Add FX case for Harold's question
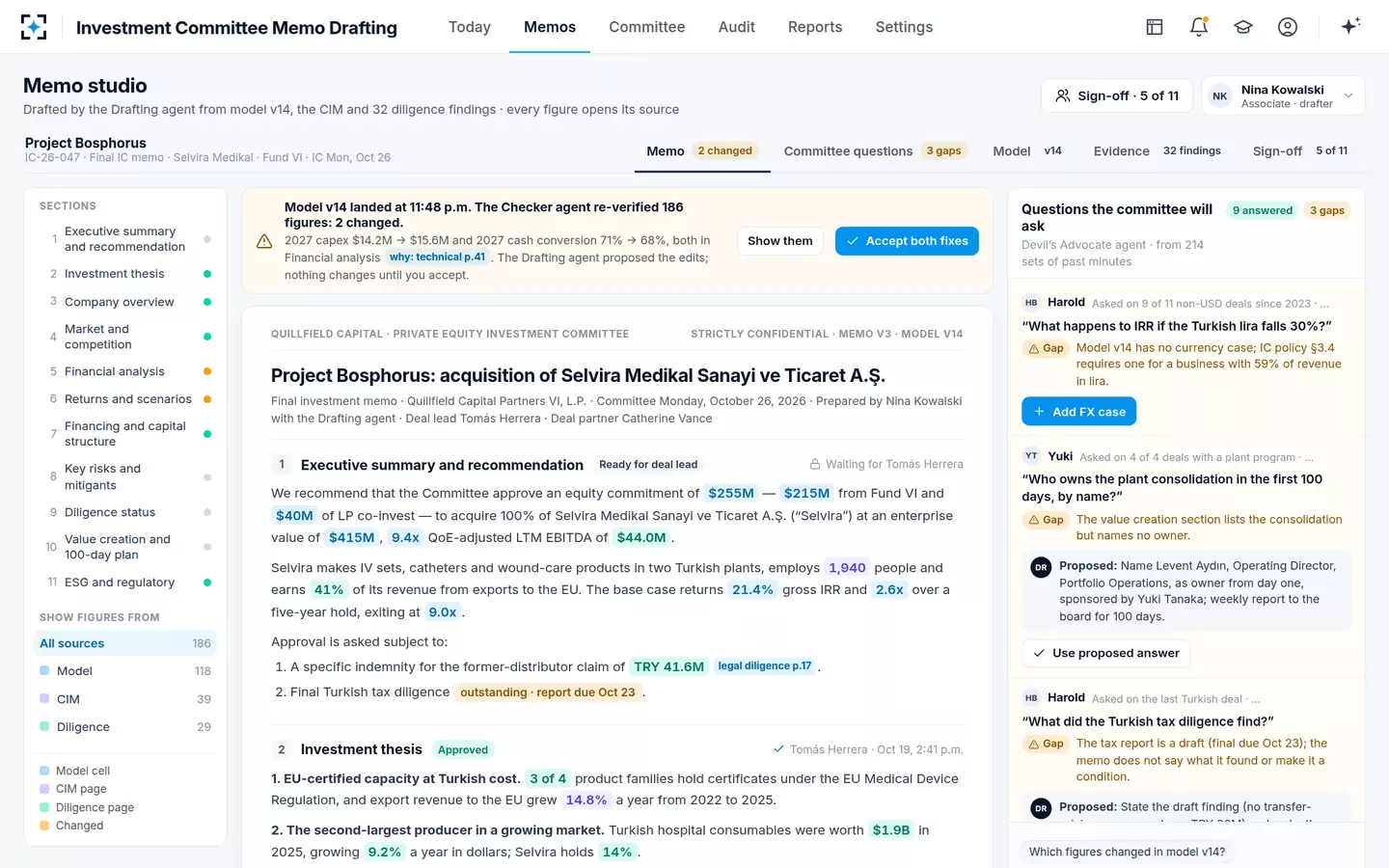 click(x=1079, y=412)
